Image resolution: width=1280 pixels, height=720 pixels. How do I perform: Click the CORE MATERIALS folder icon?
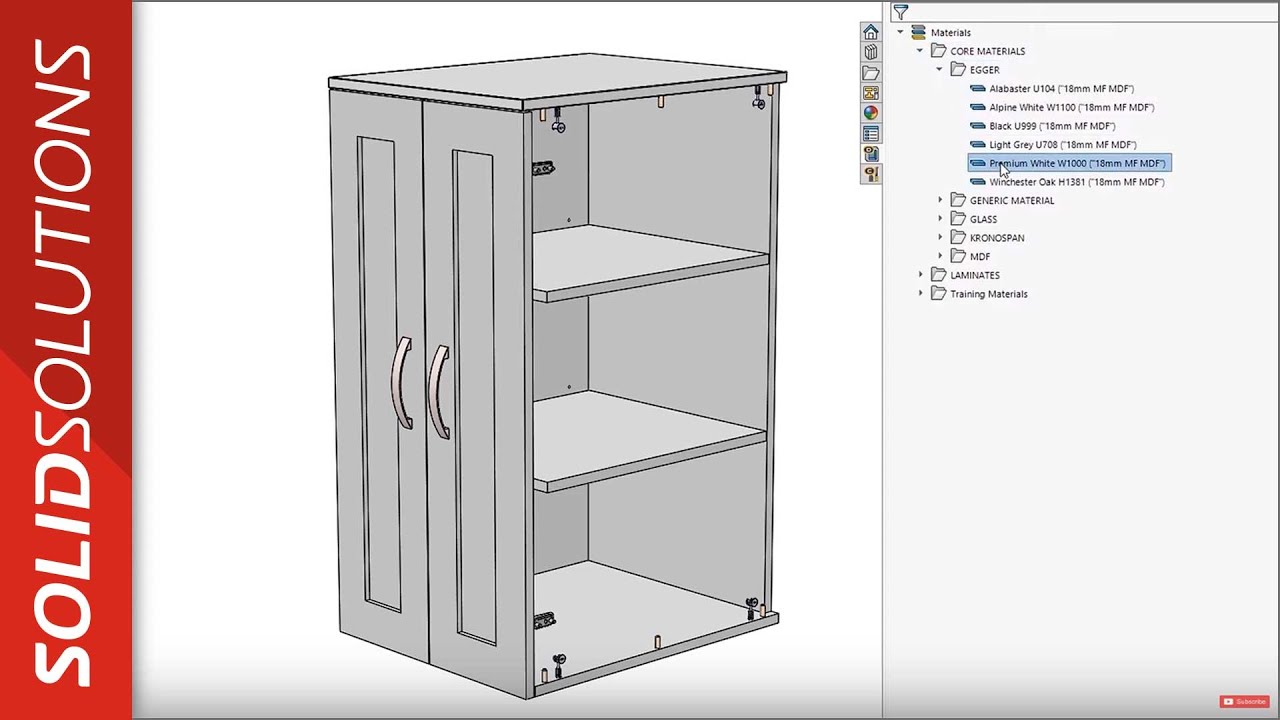(938, 51)
